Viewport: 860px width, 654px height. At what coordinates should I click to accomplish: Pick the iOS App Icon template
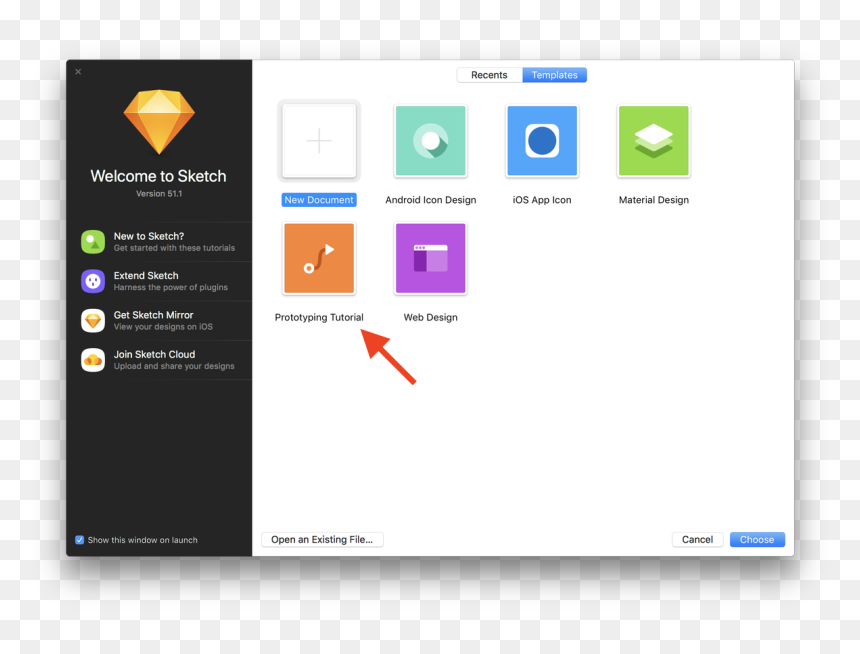[542, 141]
